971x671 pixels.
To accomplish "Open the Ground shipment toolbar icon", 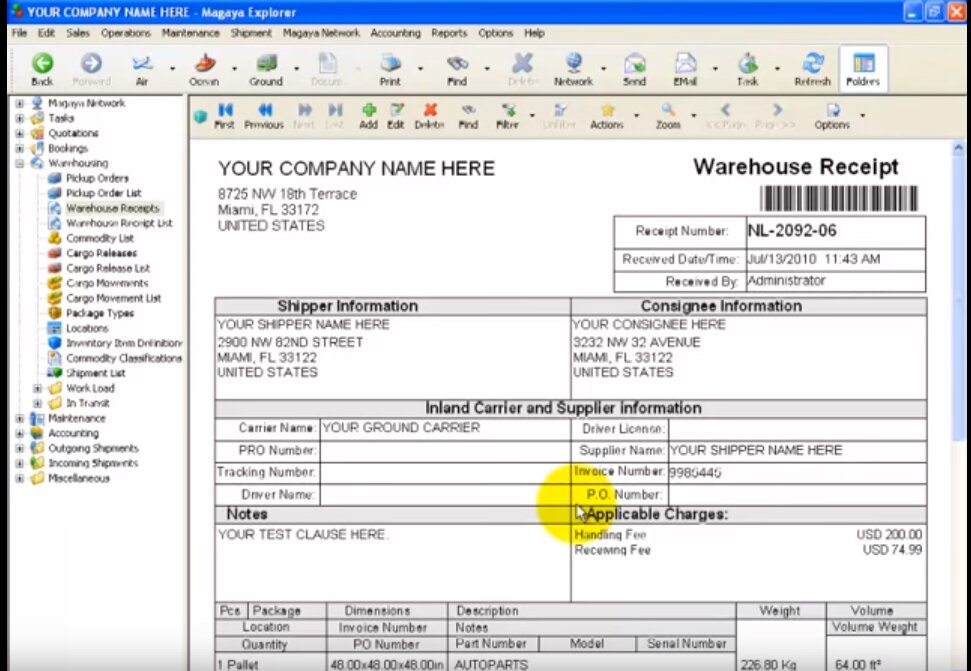I will coord(265,67).
